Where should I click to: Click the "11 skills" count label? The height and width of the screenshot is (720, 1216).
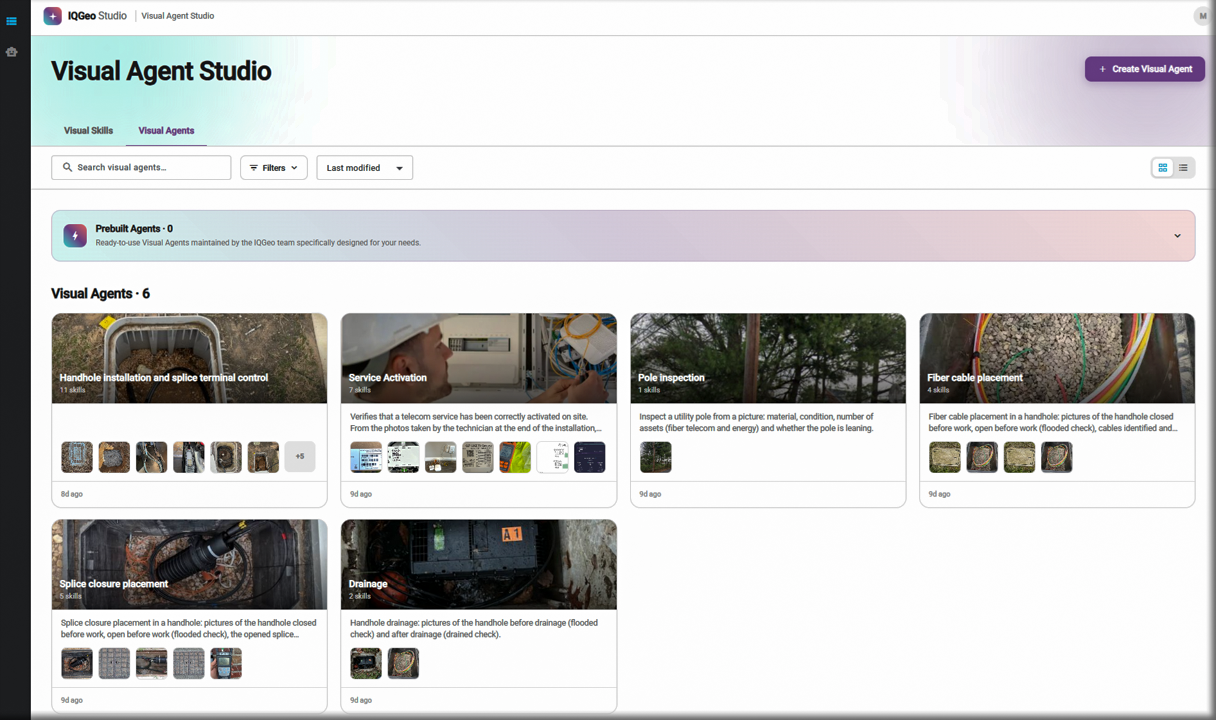click(x=72, y=390)
